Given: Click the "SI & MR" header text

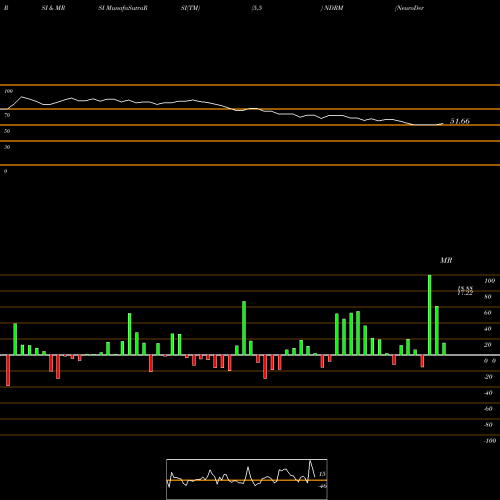Looking at the screenshot, I should (53, 8).
